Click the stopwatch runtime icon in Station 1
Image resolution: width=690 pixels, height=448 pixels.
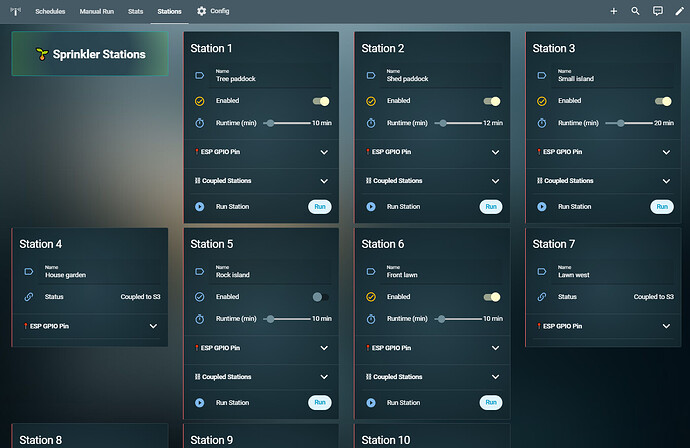200,123
